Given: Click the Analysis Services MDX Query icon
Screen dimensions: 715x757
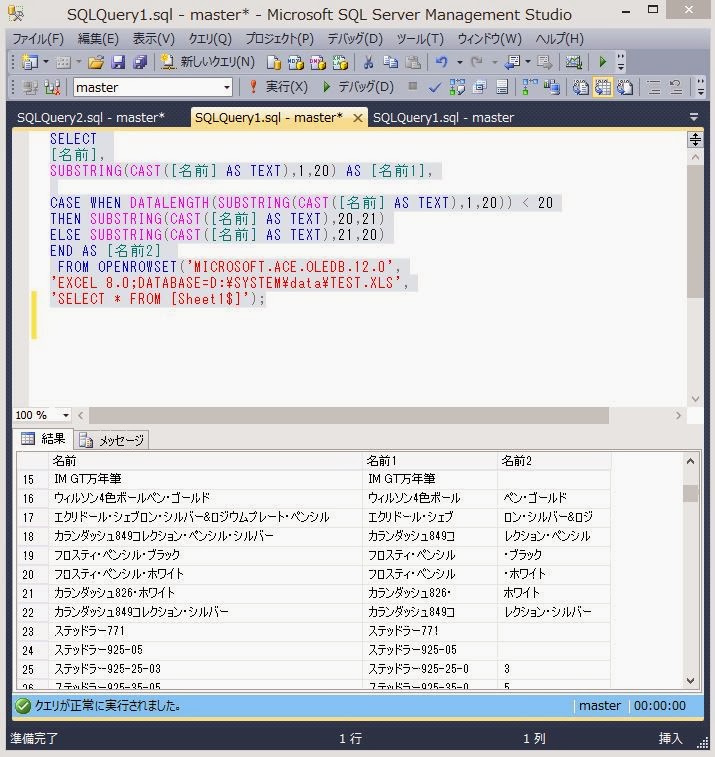Looking at the screenshot, I should (295, 62).
